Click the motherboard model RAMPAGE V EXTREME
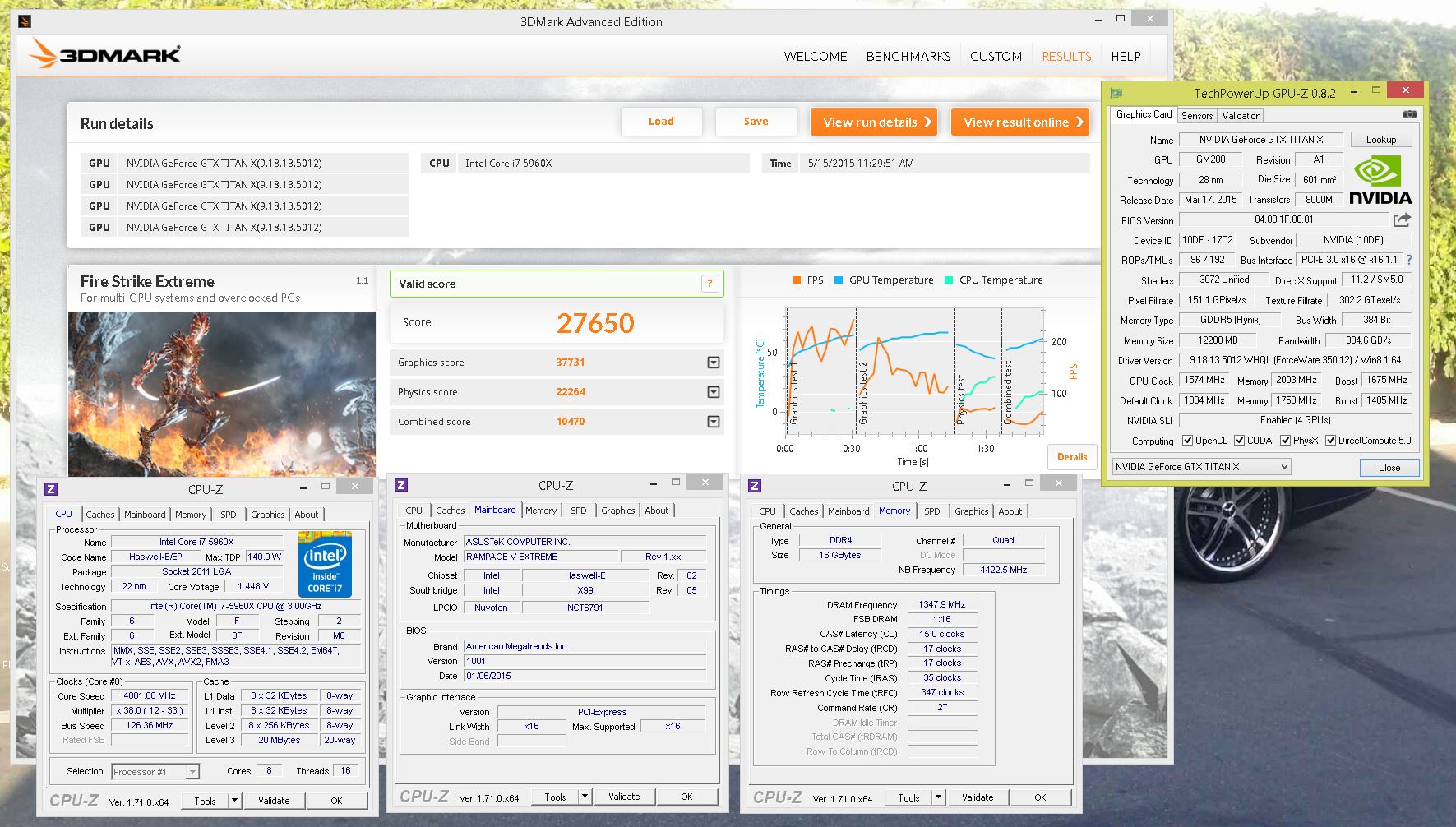This screenshot has width=1456, height=827. pos(541,557)
